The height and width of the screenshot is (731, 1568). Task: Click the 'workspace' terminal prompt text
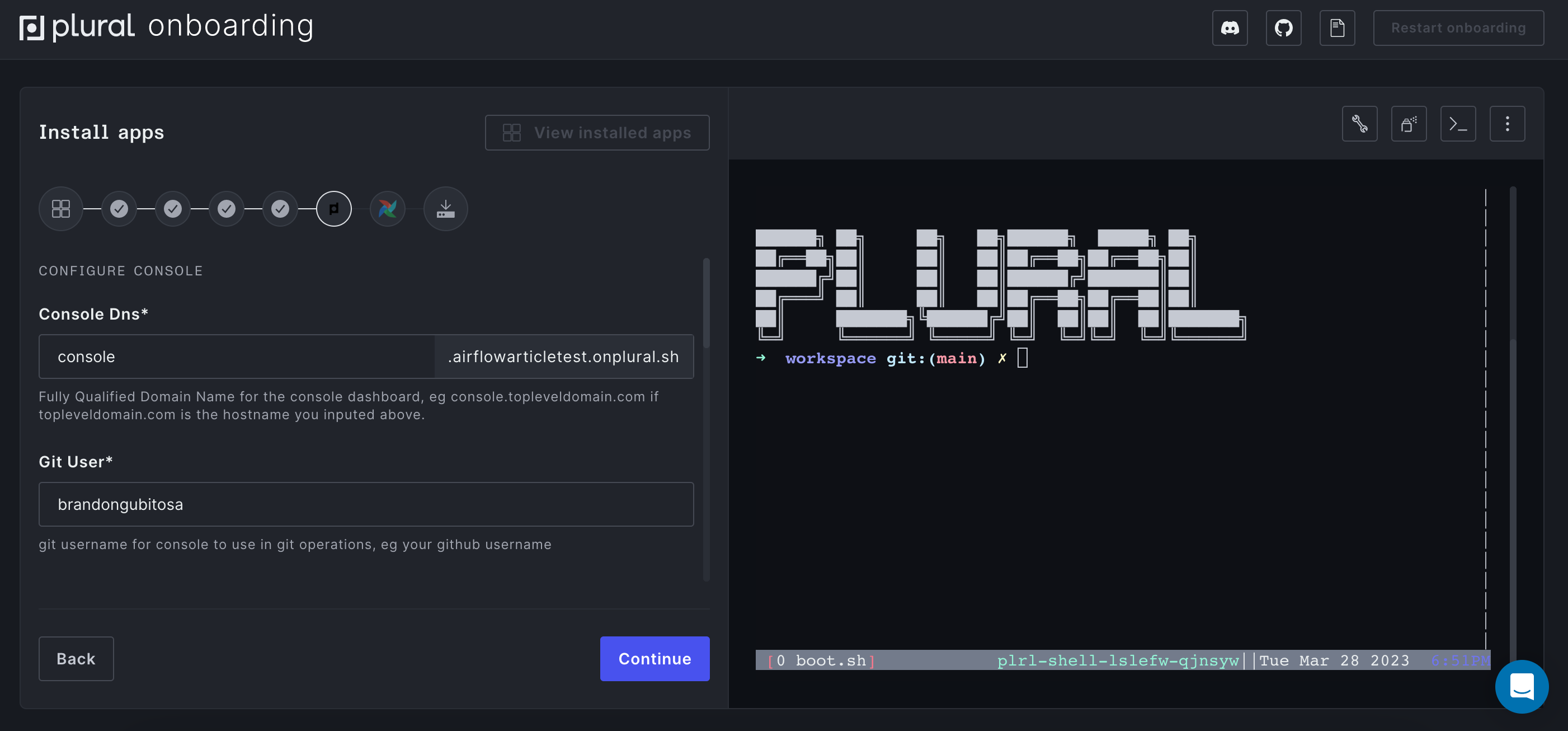(x=830, y=358)
